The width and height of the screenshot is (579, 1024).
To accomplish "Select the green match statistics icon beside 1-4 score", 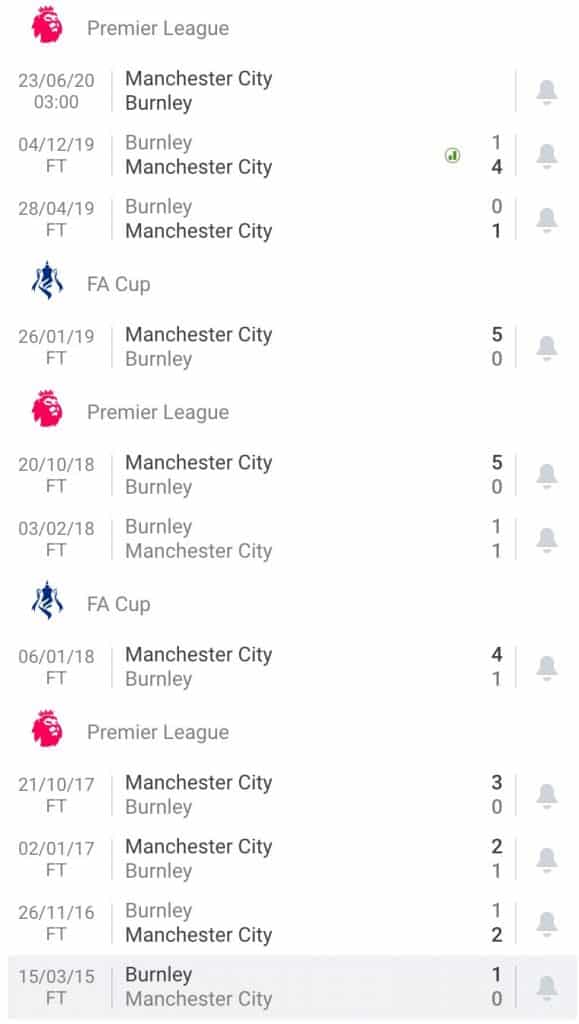I will (453, 154).
